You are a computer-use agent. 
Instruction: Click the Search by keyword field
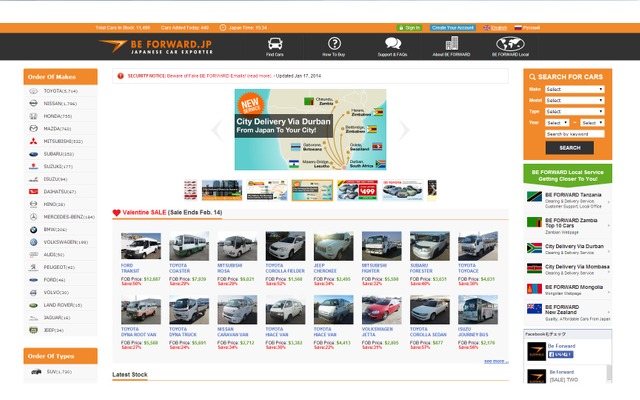pos(574,134)
